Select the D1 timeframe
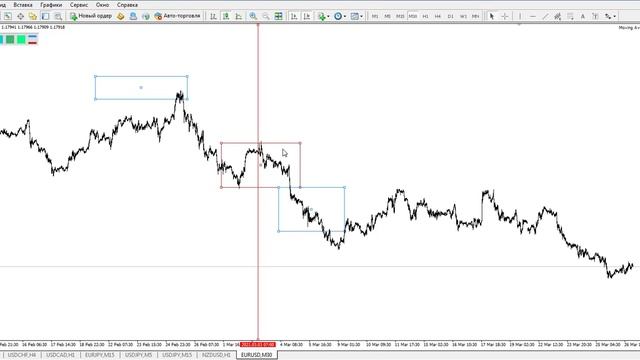 click(x=451, y=16)
